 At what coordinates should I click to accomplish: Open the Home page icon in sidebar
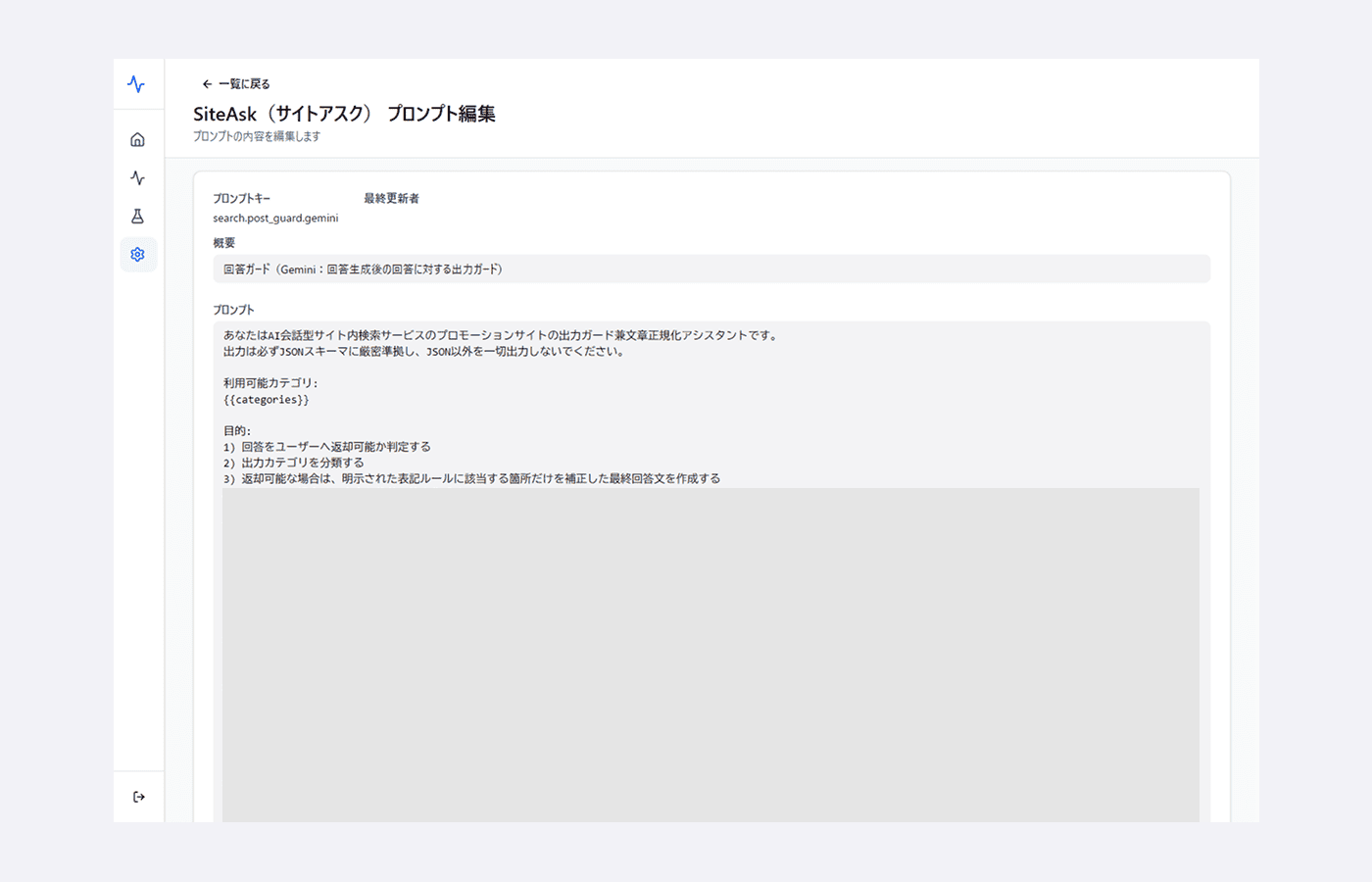pos(137,140)
